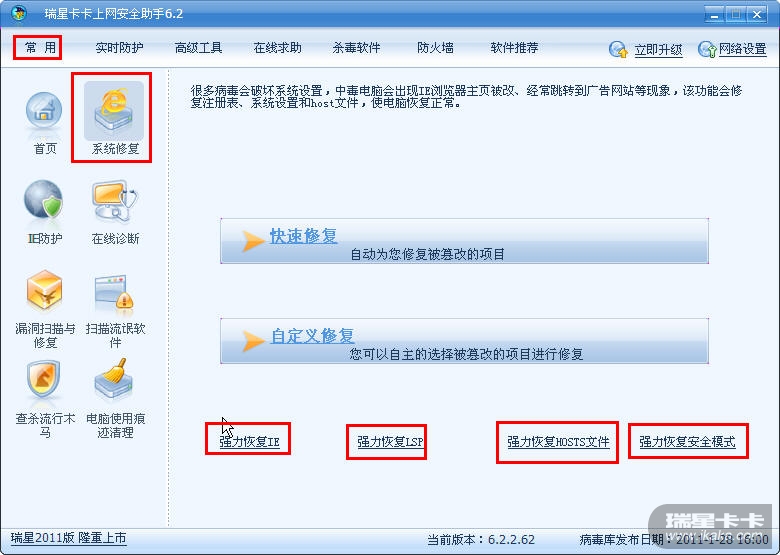
Task: Go to the 杀毒软件 tab
Action: 356,48
